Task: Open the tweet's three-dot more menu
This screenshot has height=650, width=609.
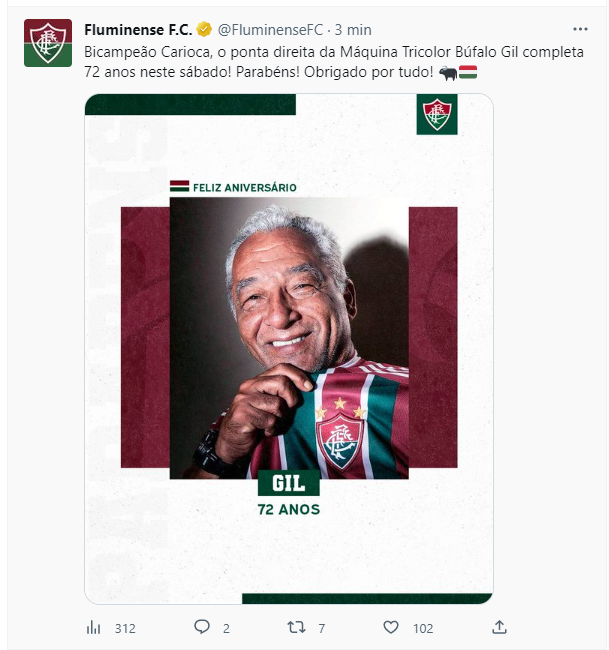Action: (580, 29)
